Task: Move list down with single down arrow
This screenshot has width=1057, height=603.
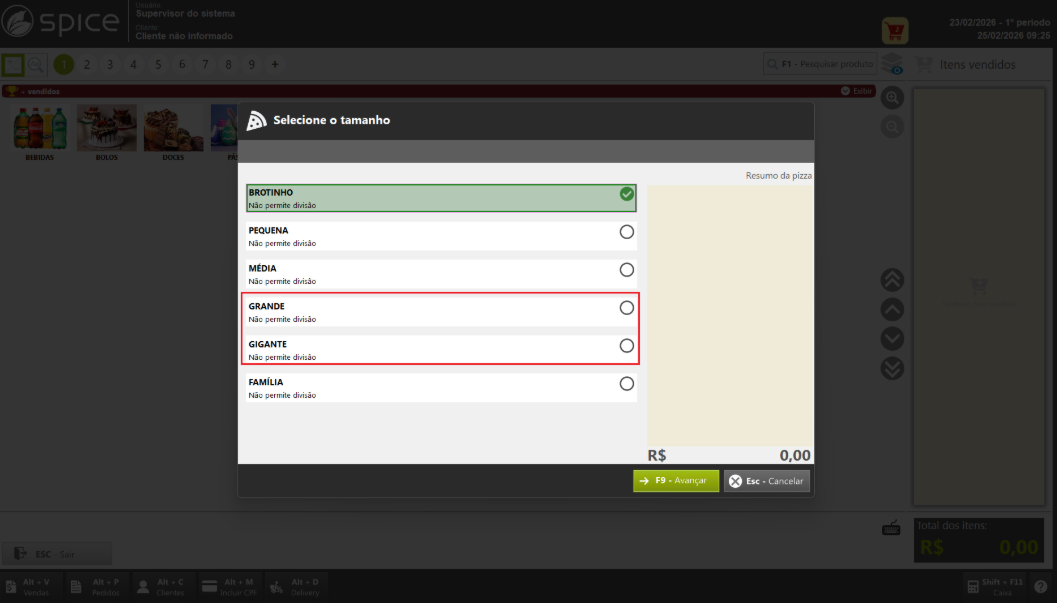Action: (x=892, y=338)
